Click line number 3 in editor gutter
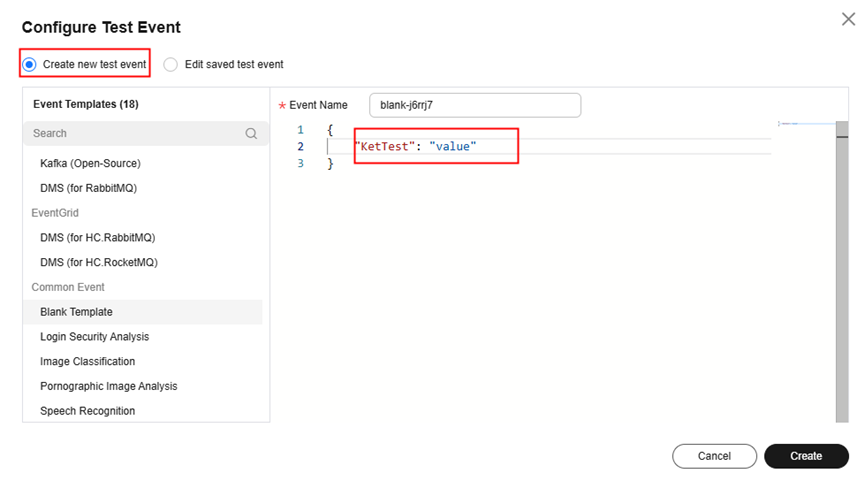865x481 pixels. tap(300, 163)
